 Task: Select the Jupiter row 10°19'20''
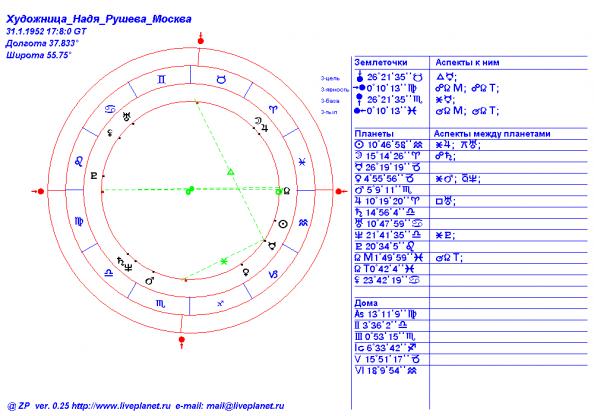(388, 201)
